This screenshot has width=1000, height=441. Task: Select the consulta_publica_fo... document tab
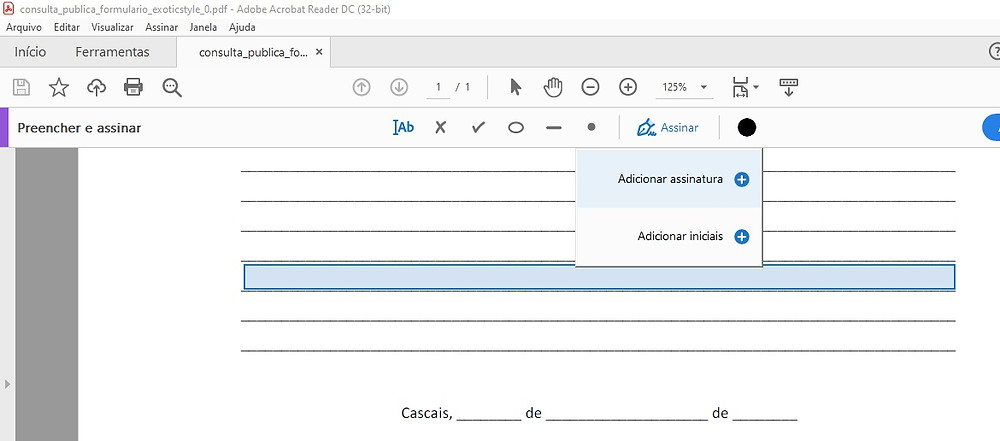point(253,52)
